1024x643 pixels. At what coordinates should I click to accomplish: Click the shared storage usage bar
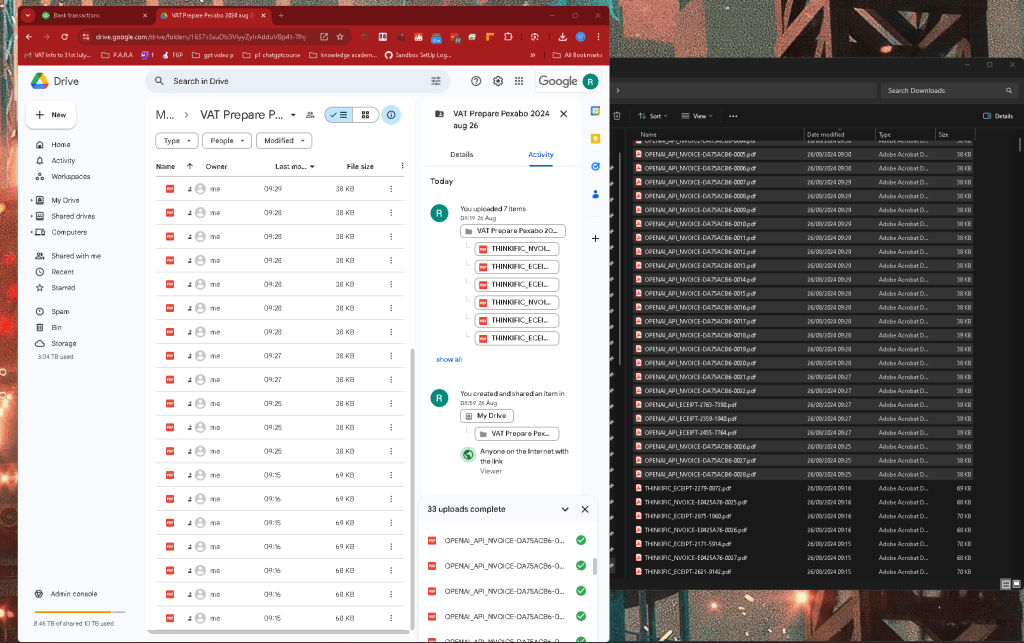click(79, 612)
